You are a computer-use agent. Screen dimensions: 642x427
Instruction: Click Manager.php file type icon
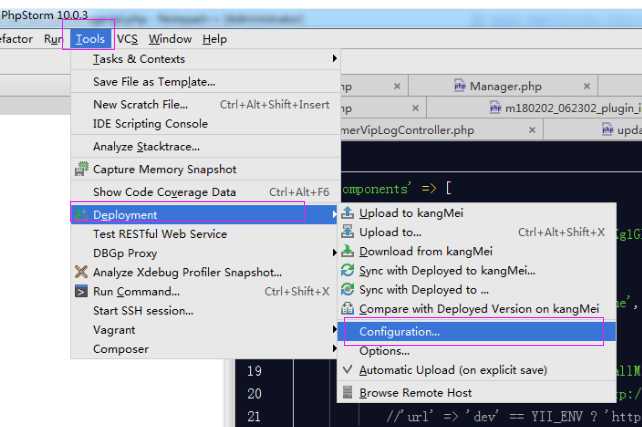coord(460,86)
